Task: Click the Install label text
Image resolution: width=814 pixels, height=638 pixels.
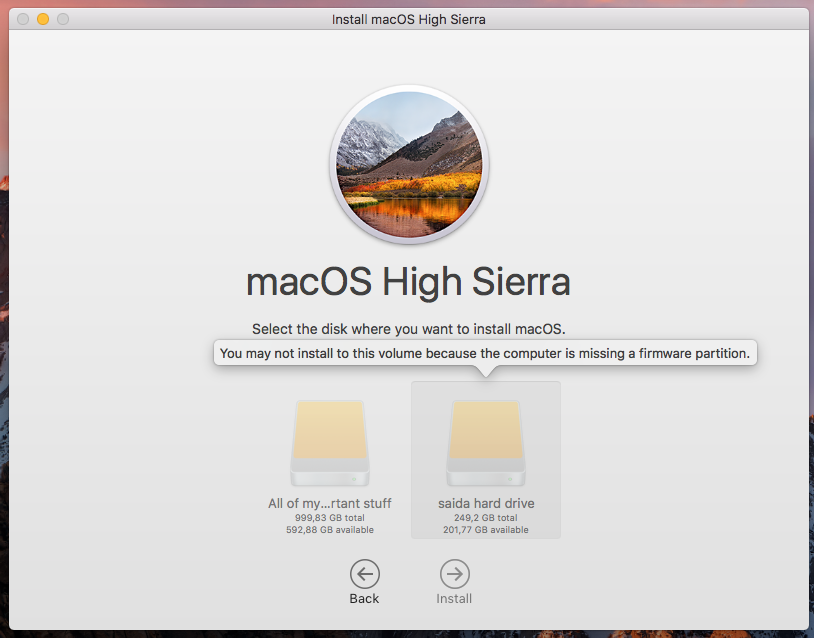Action: [454, 599]
